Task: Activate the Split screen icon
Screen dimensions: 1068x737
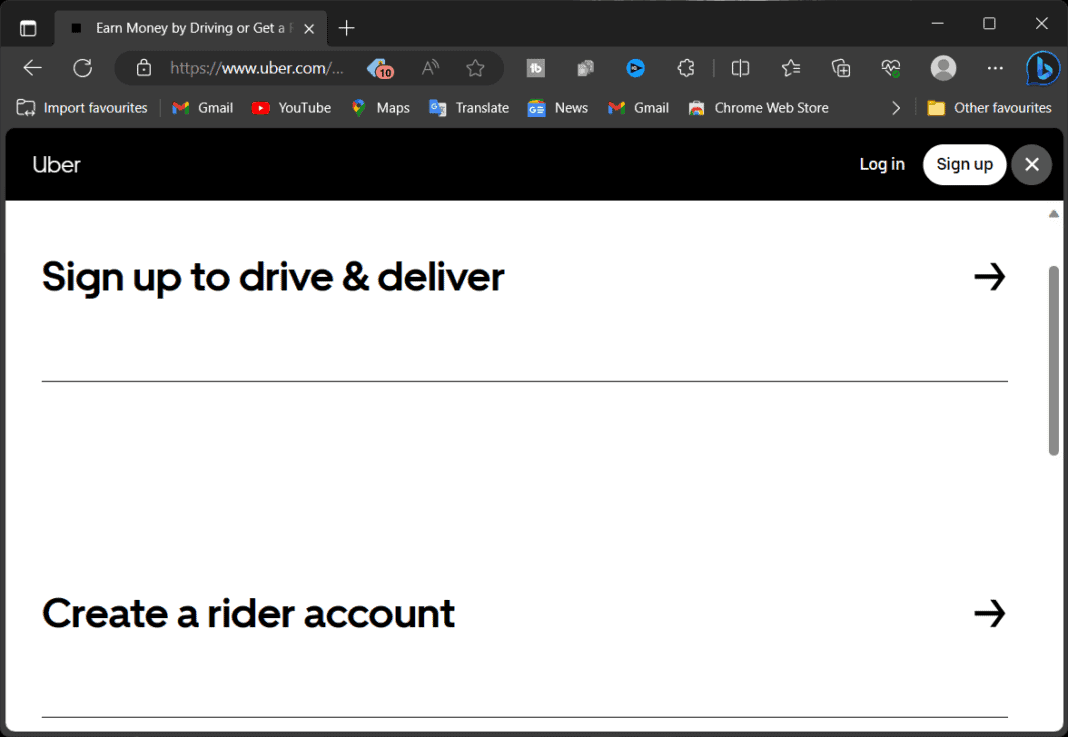Action: click(740, 68)
